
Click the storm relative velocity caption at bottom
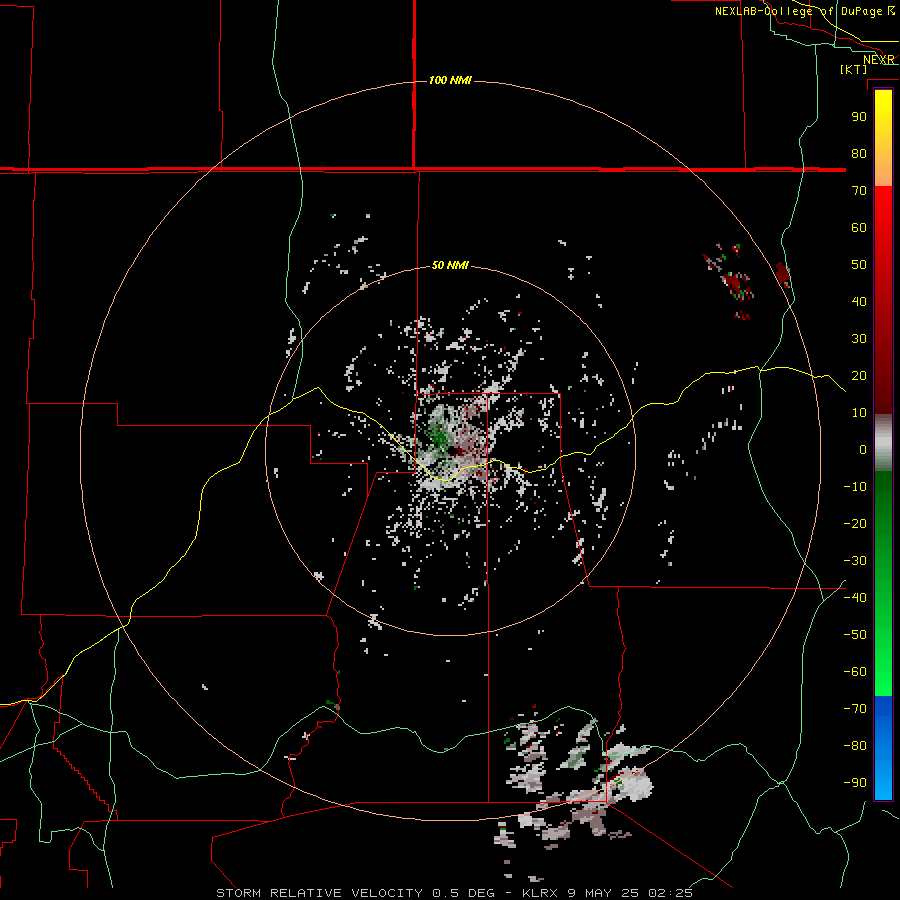(455, 893)
